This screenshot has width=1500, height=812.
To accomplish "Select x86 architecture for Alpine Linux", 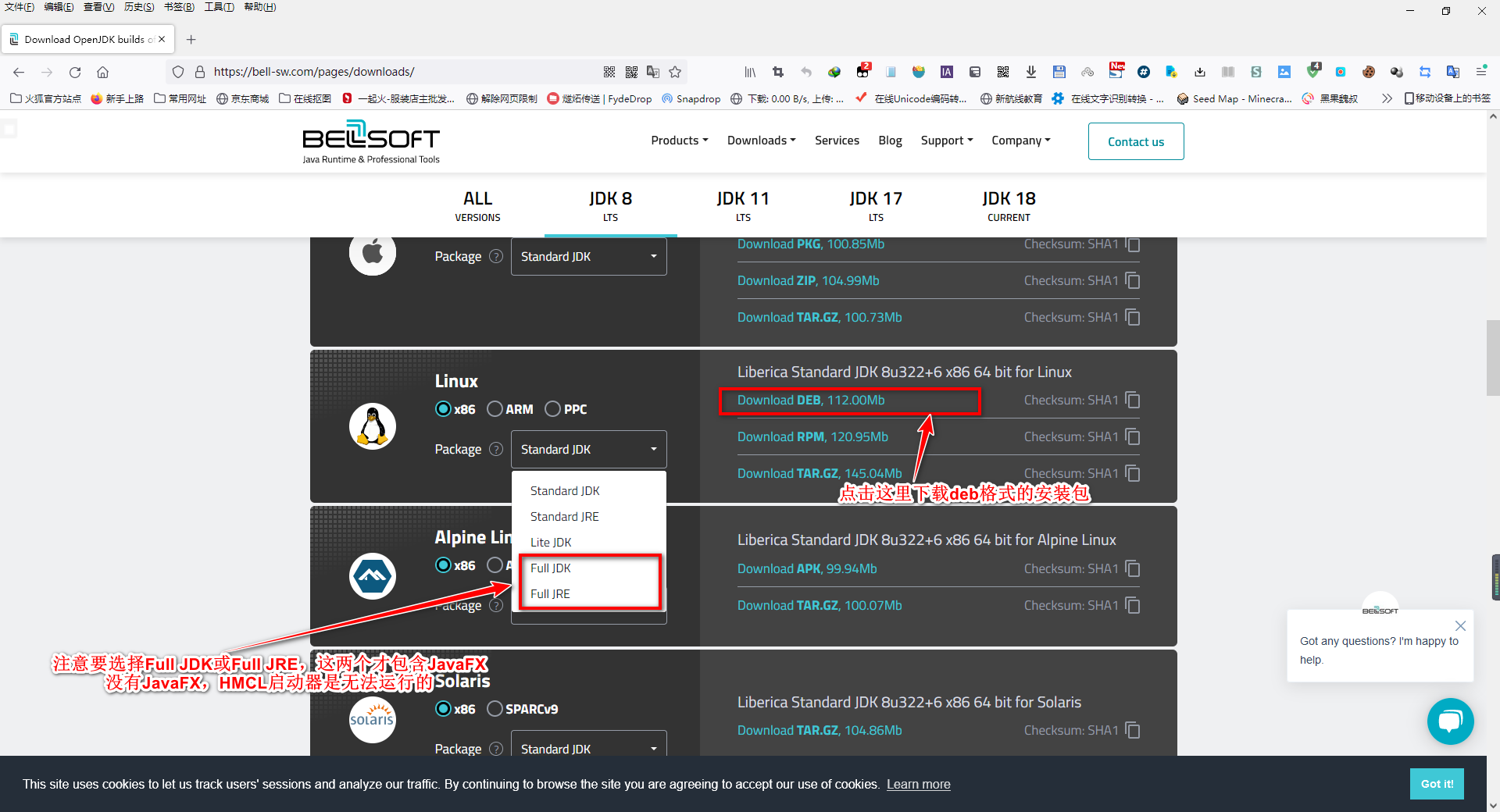I will (443, 565).
